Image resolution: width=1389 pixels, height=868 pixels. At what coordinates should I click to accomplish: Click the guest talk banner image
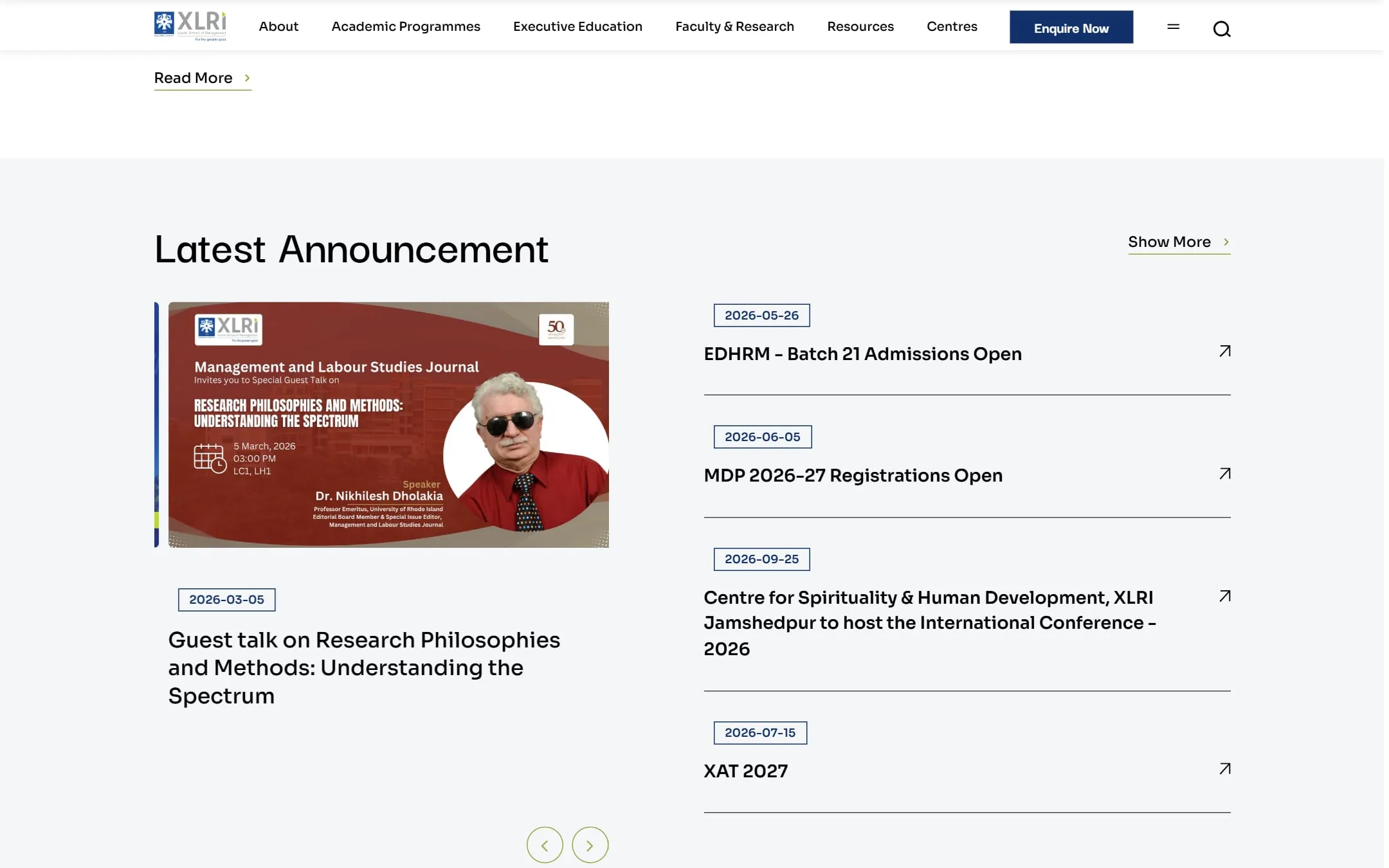click(x=388, y=424)
